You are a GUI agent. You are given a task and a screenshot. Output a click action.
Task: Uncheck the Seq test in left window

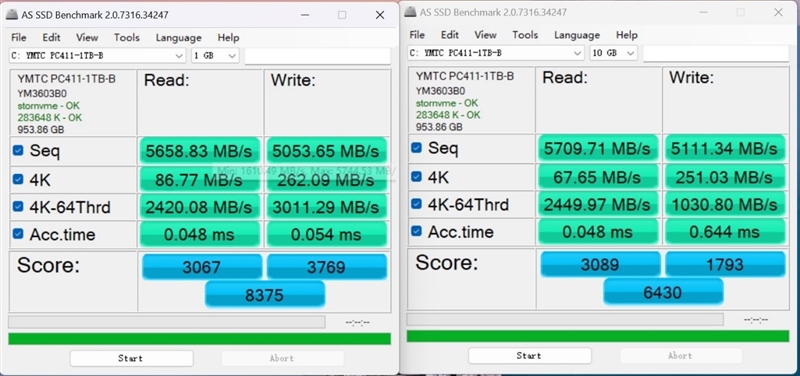pos(18,151)
